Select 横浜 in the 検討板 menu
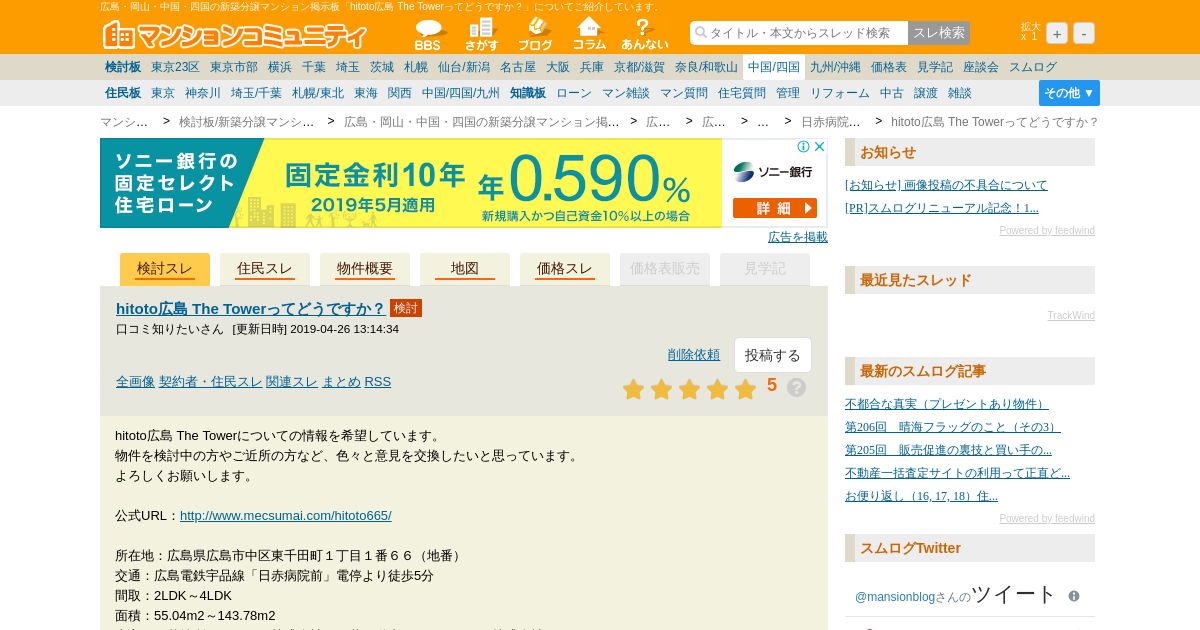The image size is (1200, 630). coord(280,67)
